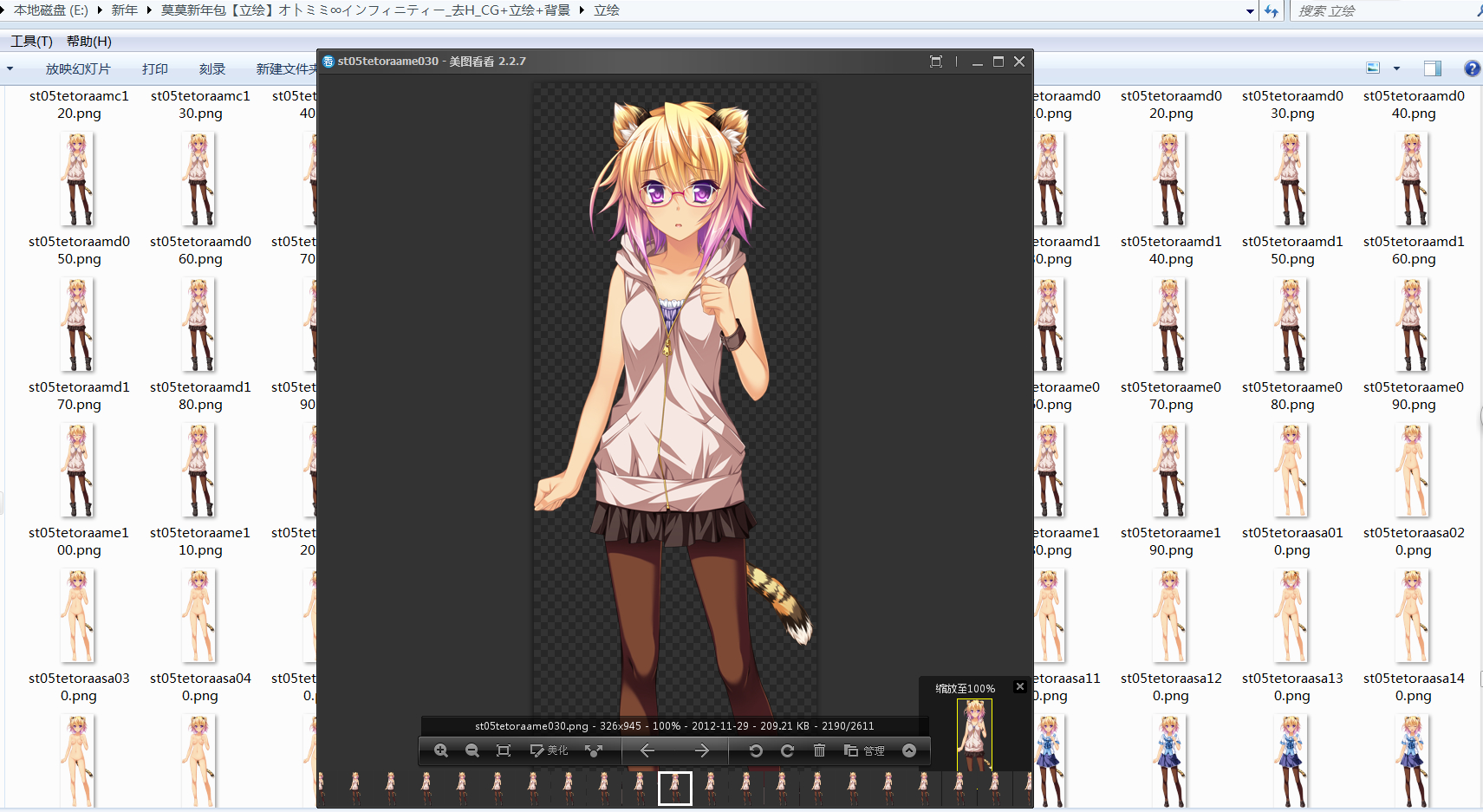Viewport: 1483px width, 812px height.
Task: Click the Explorer change view icon
Action: click(1373, 68)
